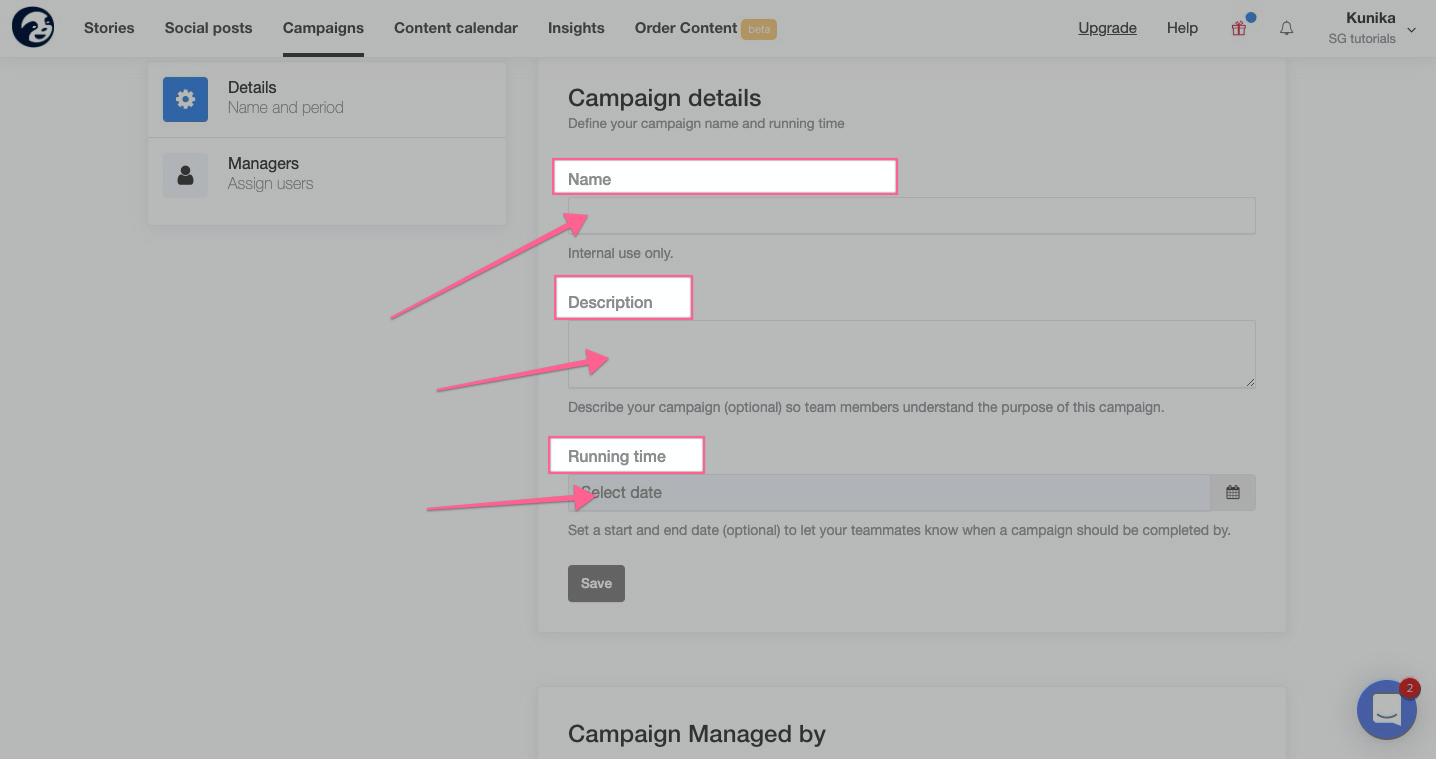This screenshot has height=759, width=1436.
Task: Open the Social posts tab
Action: click(x=208, y=28)
